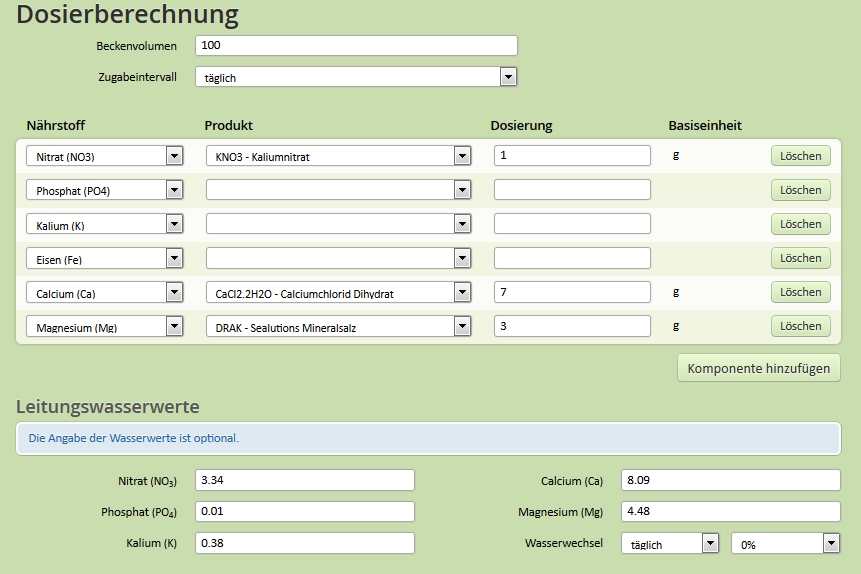The height and width of the screenshot is (574, 861).
Task: Open the empty product dropdown for Phosphat
Action: [339, 190]
